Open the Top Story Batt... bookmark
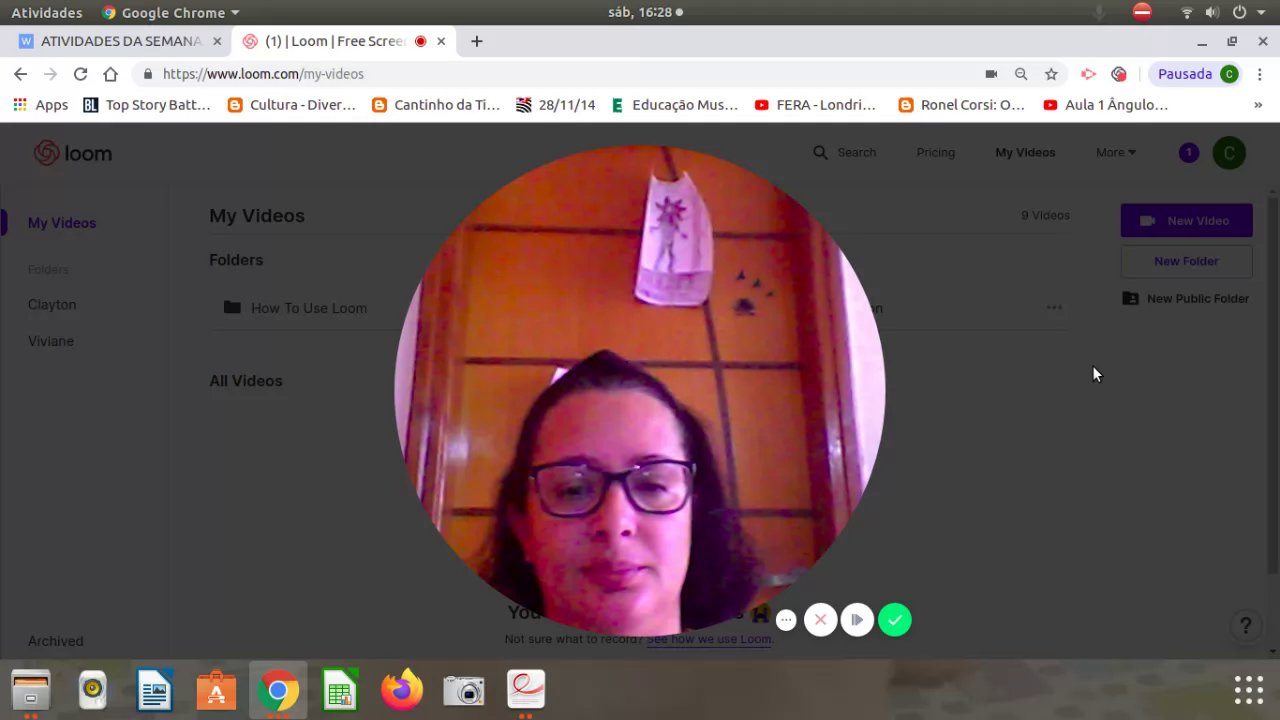The height and width of the screenshot is (720, 1280). (x=147, y=104)
